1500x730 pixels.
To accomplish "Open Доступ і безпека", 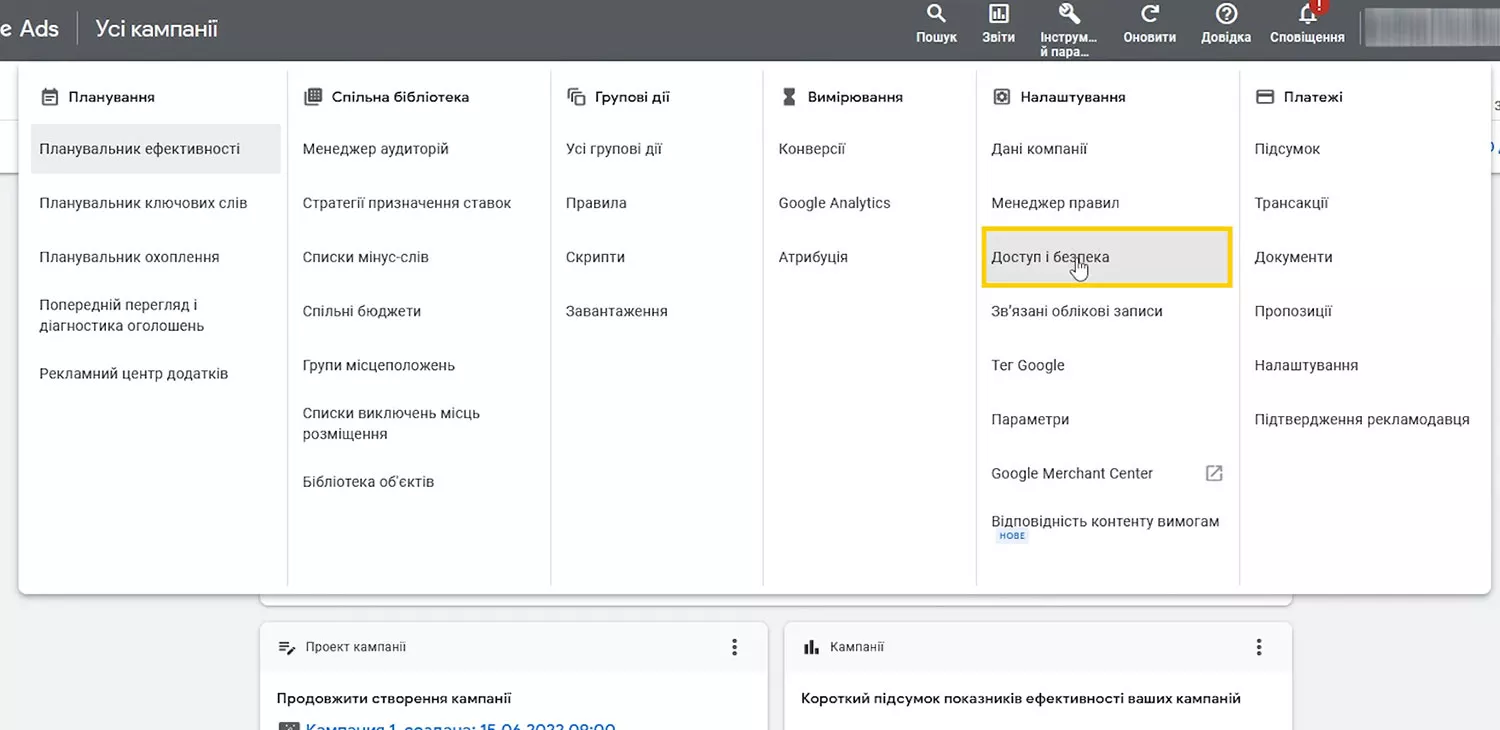I will (1107, 257).
